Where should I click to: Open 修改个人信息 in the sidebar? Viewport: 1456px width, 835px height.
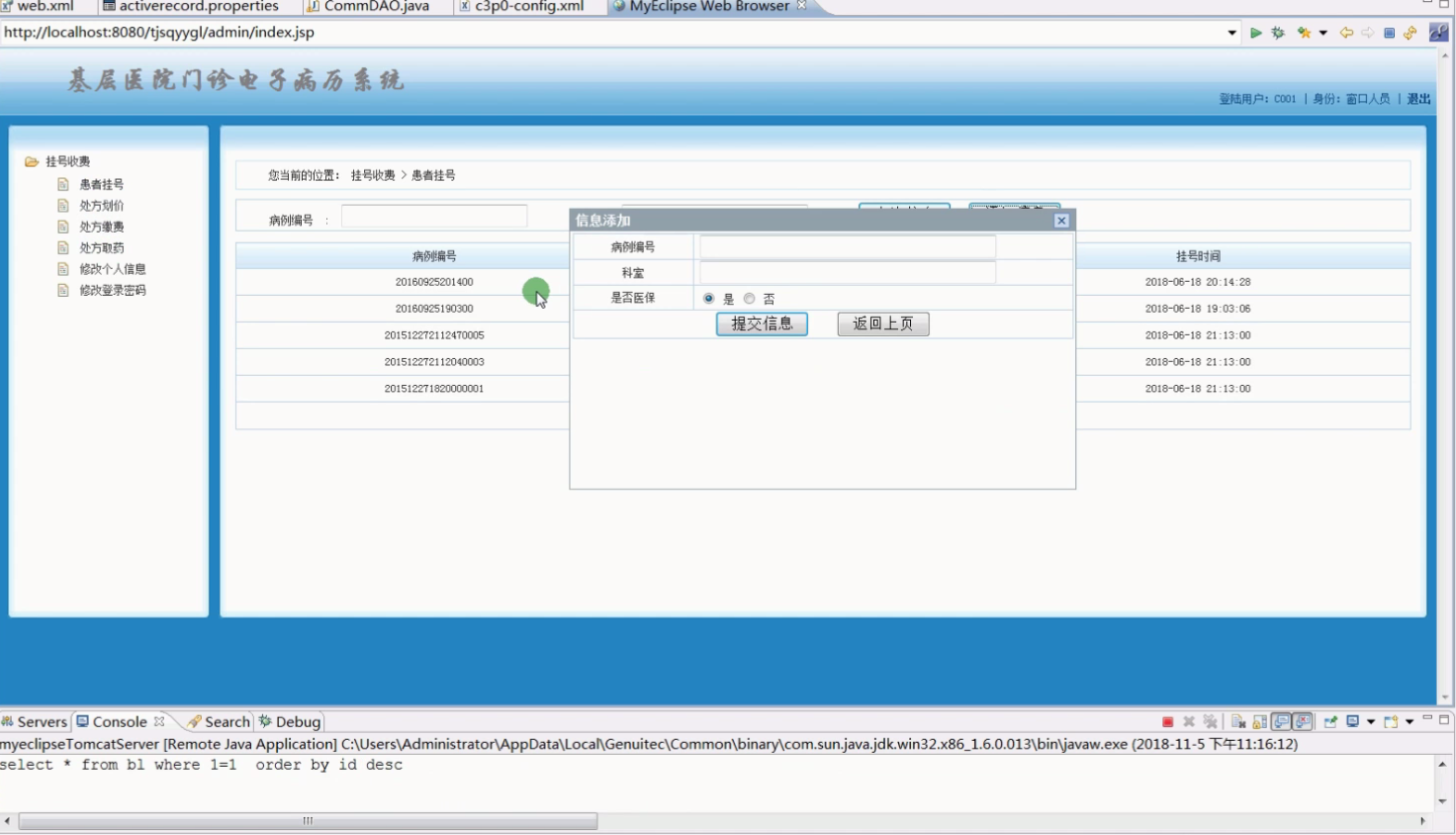coord(113,269)
